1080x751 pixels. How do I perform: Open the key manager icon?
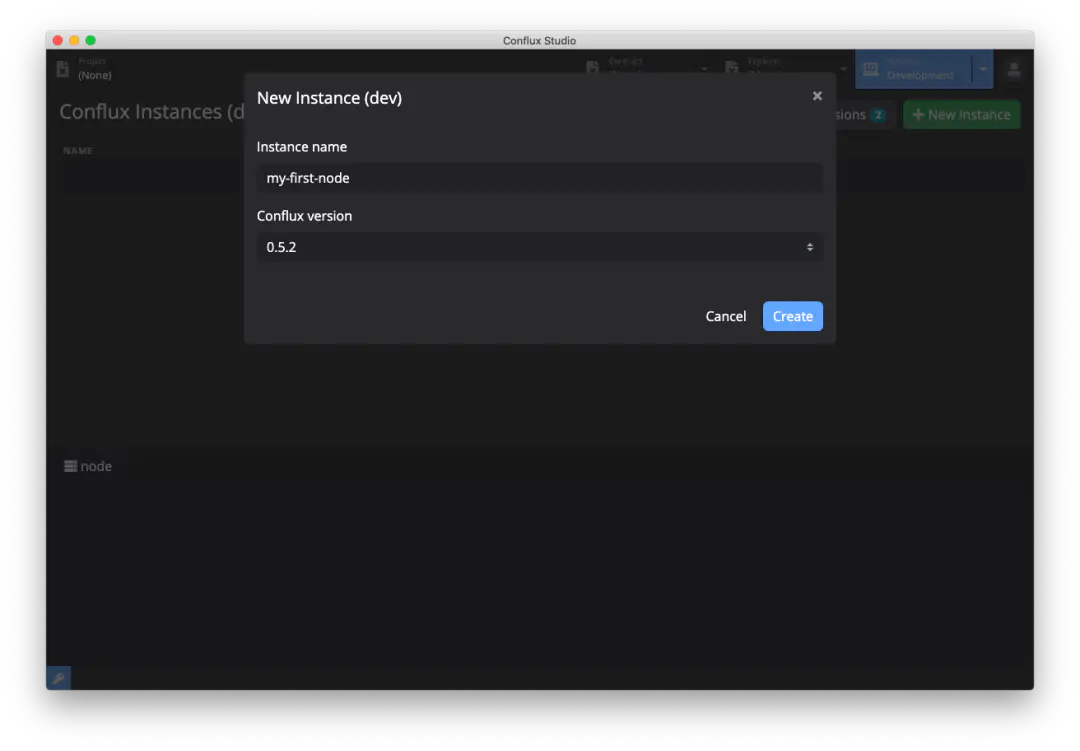click(59, 678)
